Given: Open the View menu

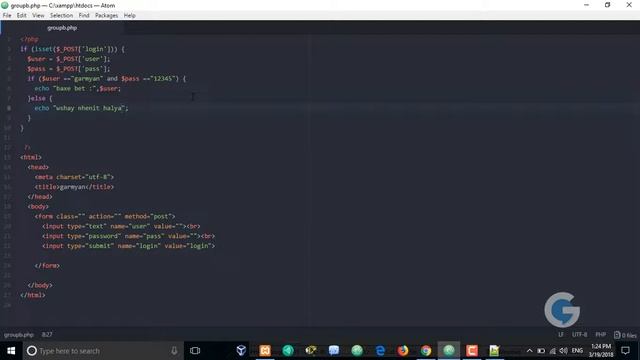Looking at the screenshot, I should pos(38,16).
